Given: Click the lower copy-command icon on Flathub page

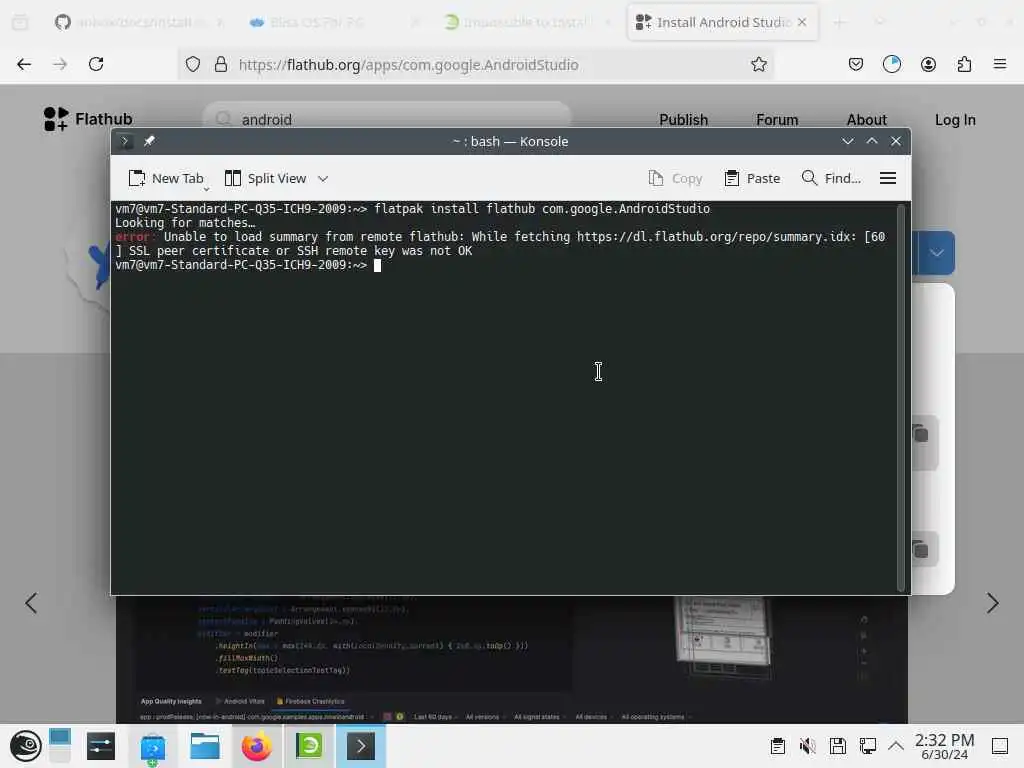Looking at the screenshot, I should coord(921,550).
